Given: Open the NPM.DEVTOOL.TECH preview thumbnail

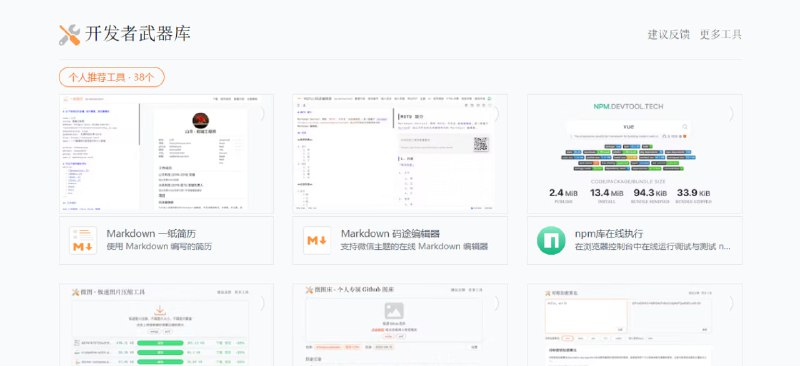Looking at the screenshot, I should click(x=635, y=154).
